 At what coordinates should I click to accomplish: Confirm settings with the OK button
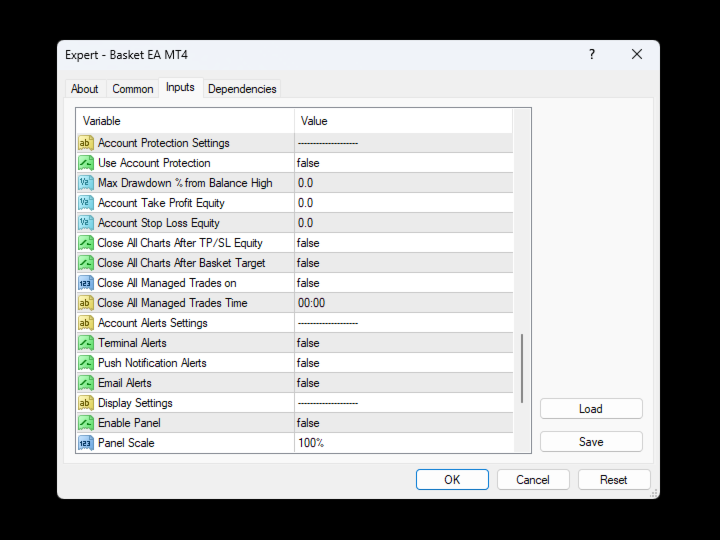click(452, 479)
